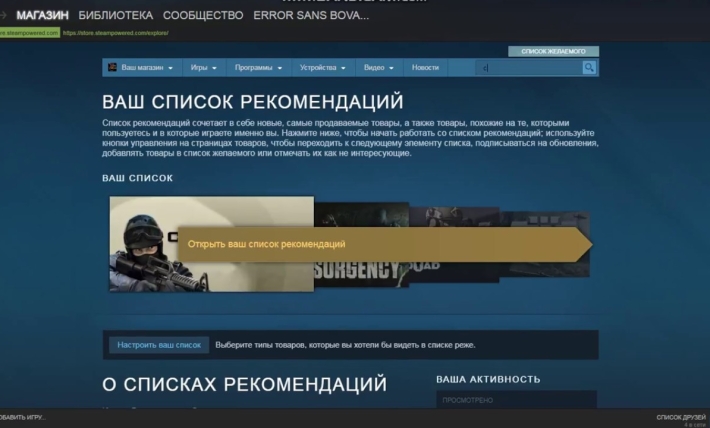Open the МАГАЗИН tab
Viewport: 710px width, 428px height.
pos(43,15)
